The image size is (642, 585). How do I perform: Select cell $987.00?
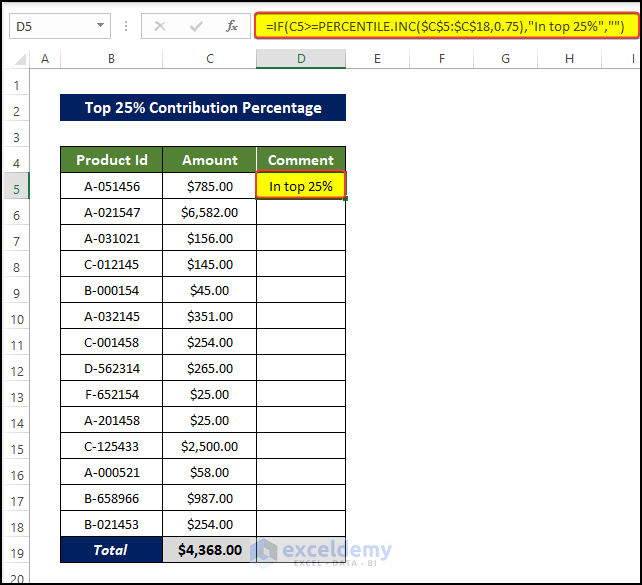210,498
